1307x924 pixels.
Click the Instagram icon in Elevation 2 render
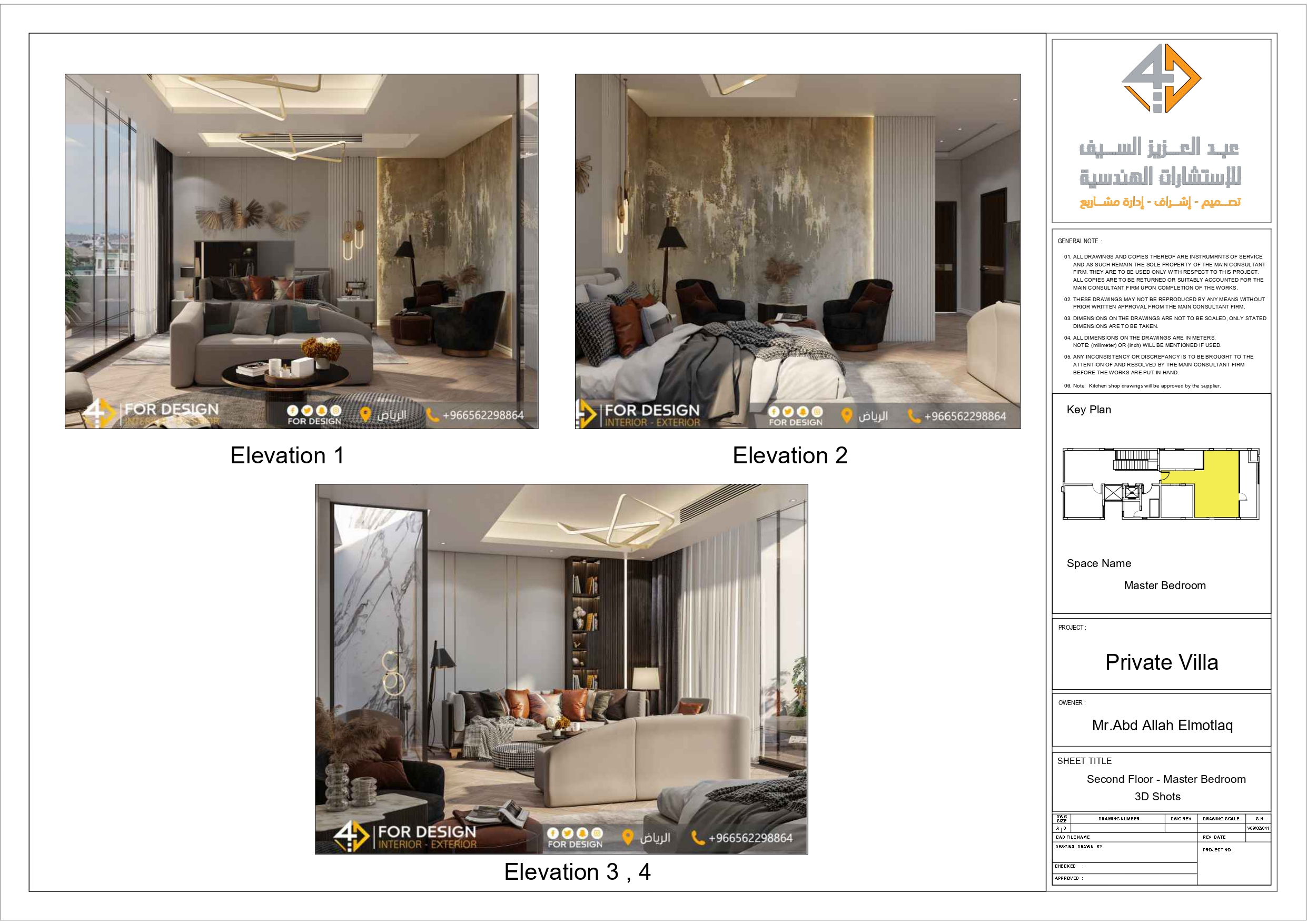817,412
